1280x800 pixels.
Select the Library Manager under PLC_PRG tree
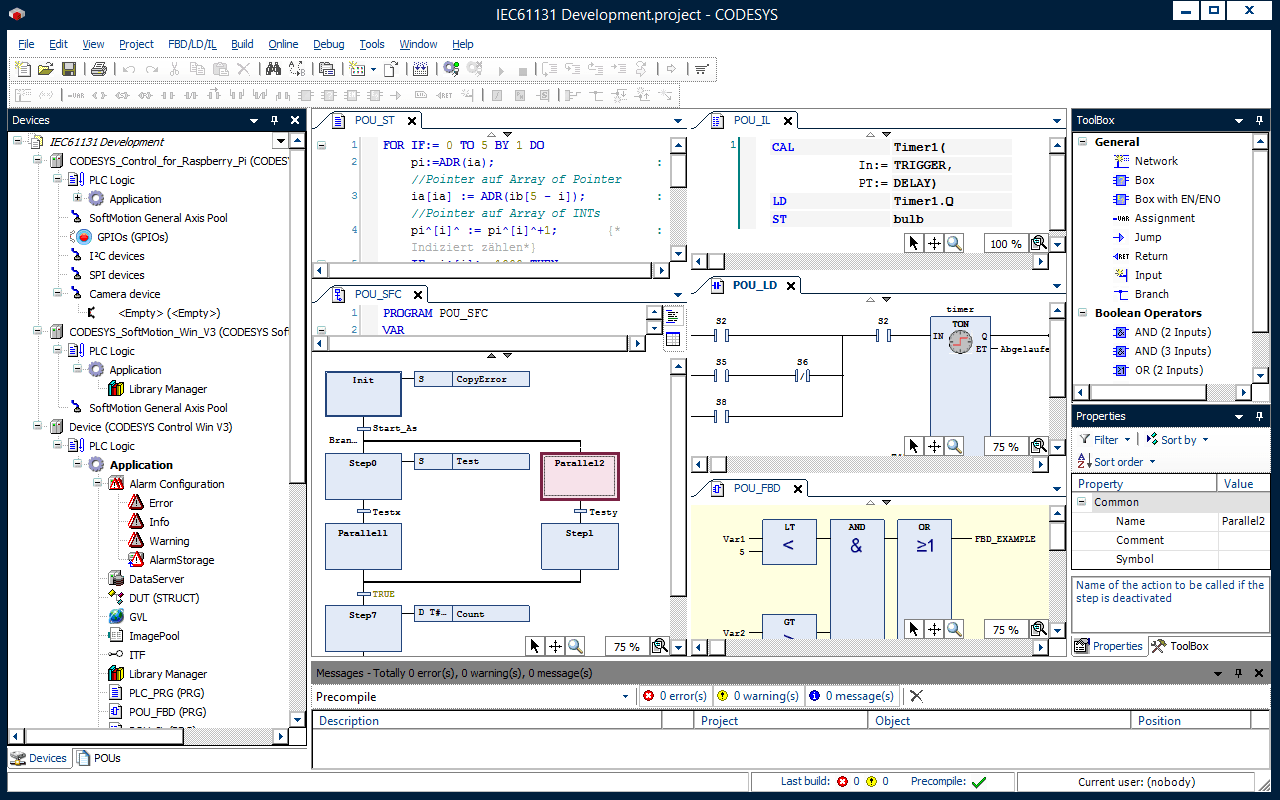(x=167, y=674)
